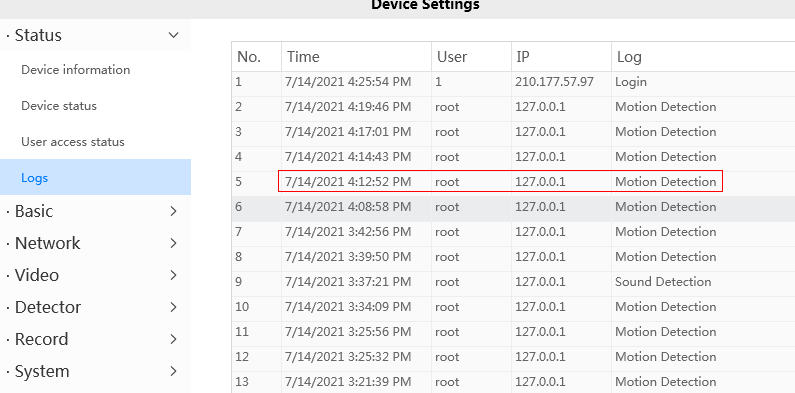
Task: Expand the System settings chevron
Action: pyautogui.click(x=173, y=371)
